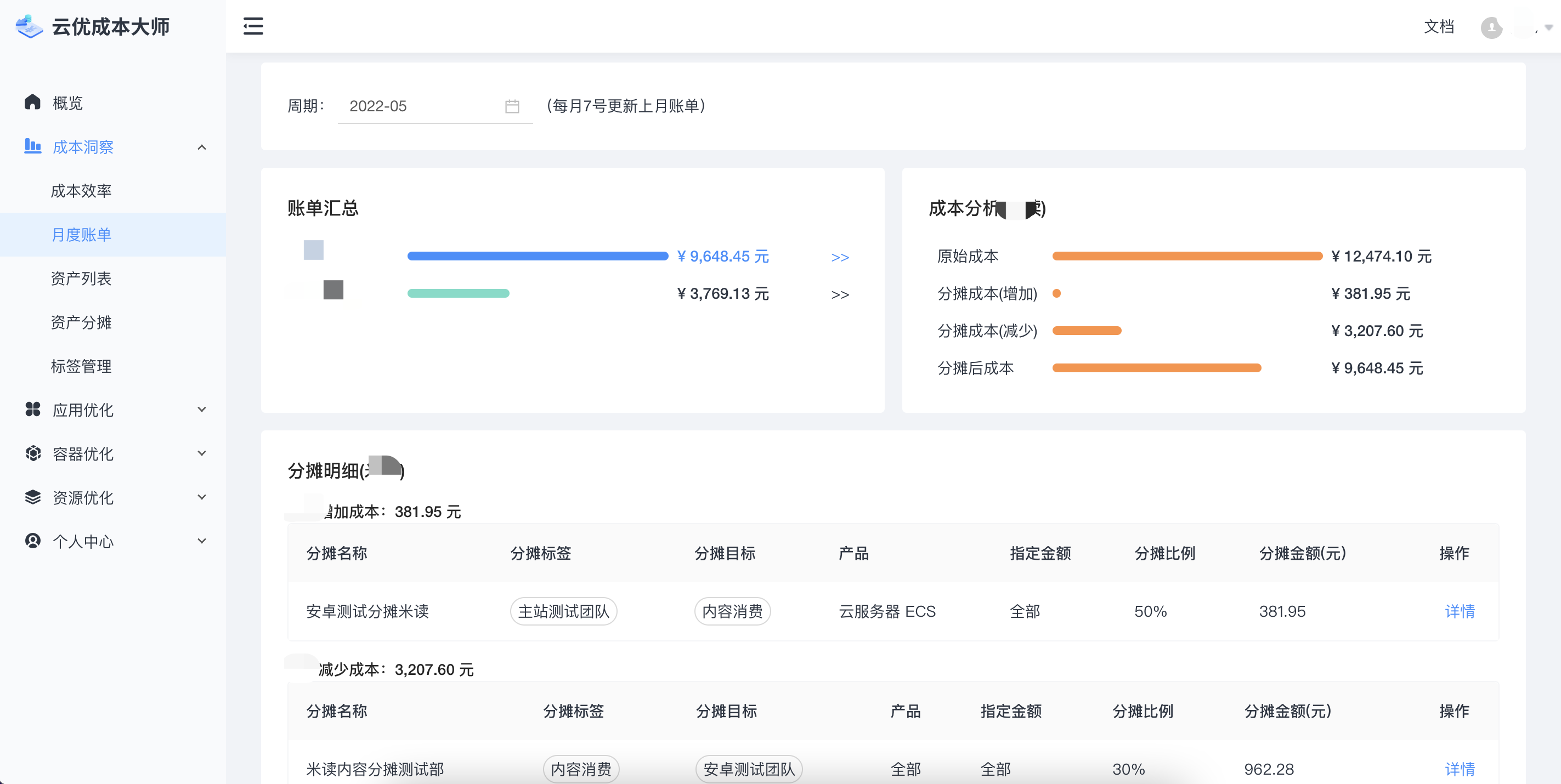Click the 个人中心 user icon
This screenshot has height=784, width=1561.
click(x=33, y=541)
